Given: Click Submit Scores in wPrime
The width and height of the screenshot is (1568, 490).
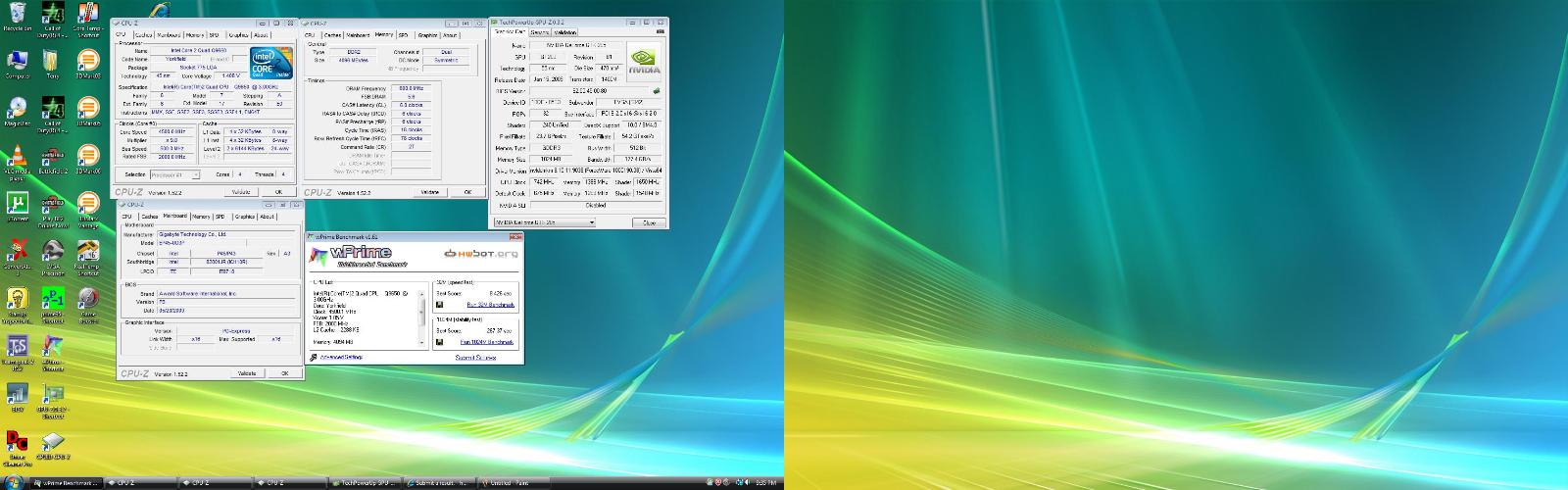Looking at the screenshot, I should (475, 357).
